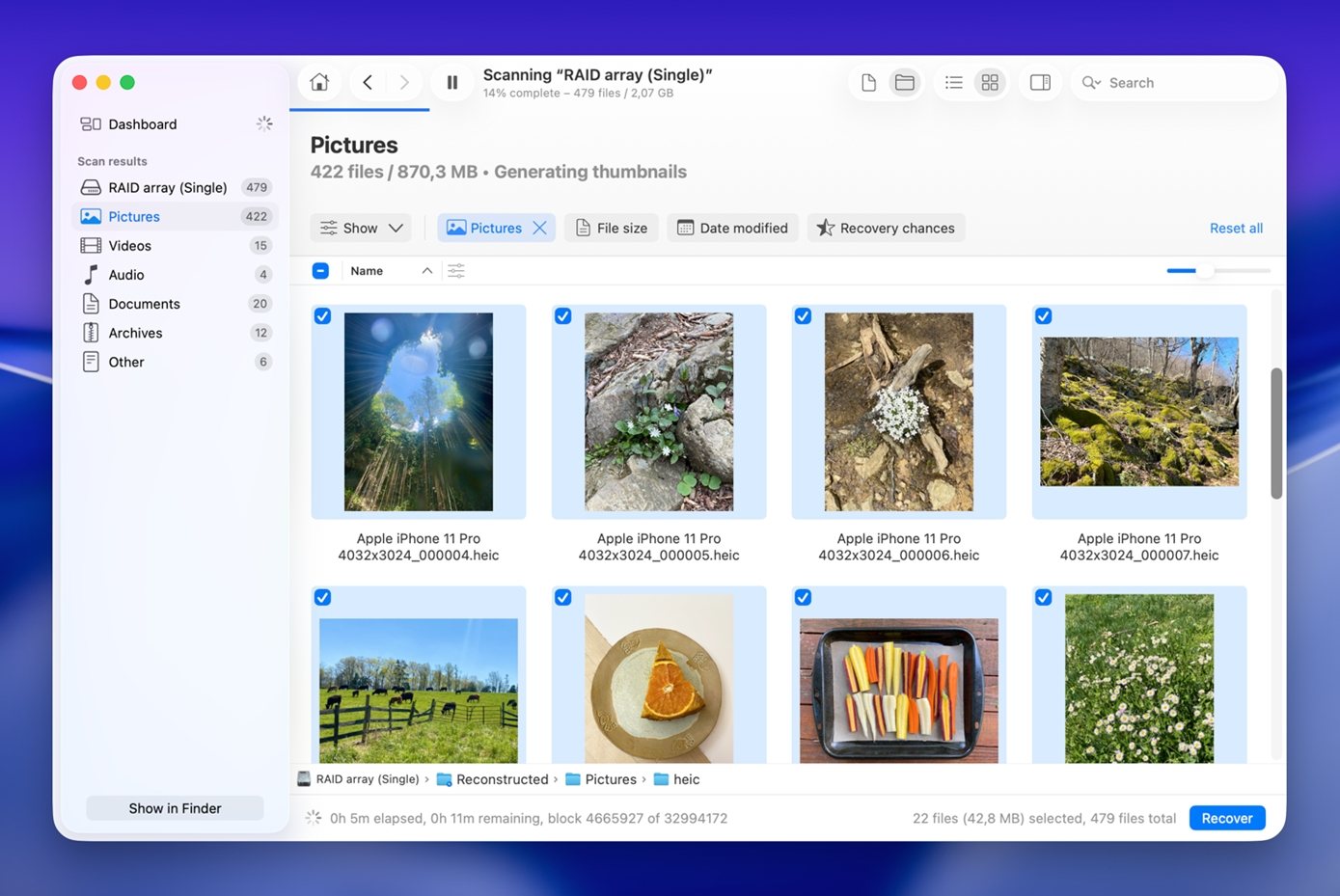This screenshot has width=1340, height=896.
Task: Toggle the select-all checkbox in header
Action: point(320,271)
